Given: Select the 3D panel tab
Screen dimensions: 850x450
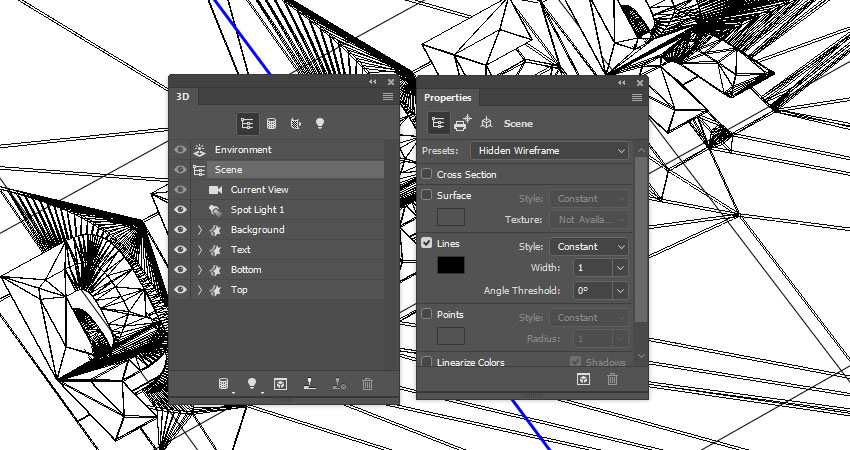Looking at the screenshot, I should pos(183,97).
